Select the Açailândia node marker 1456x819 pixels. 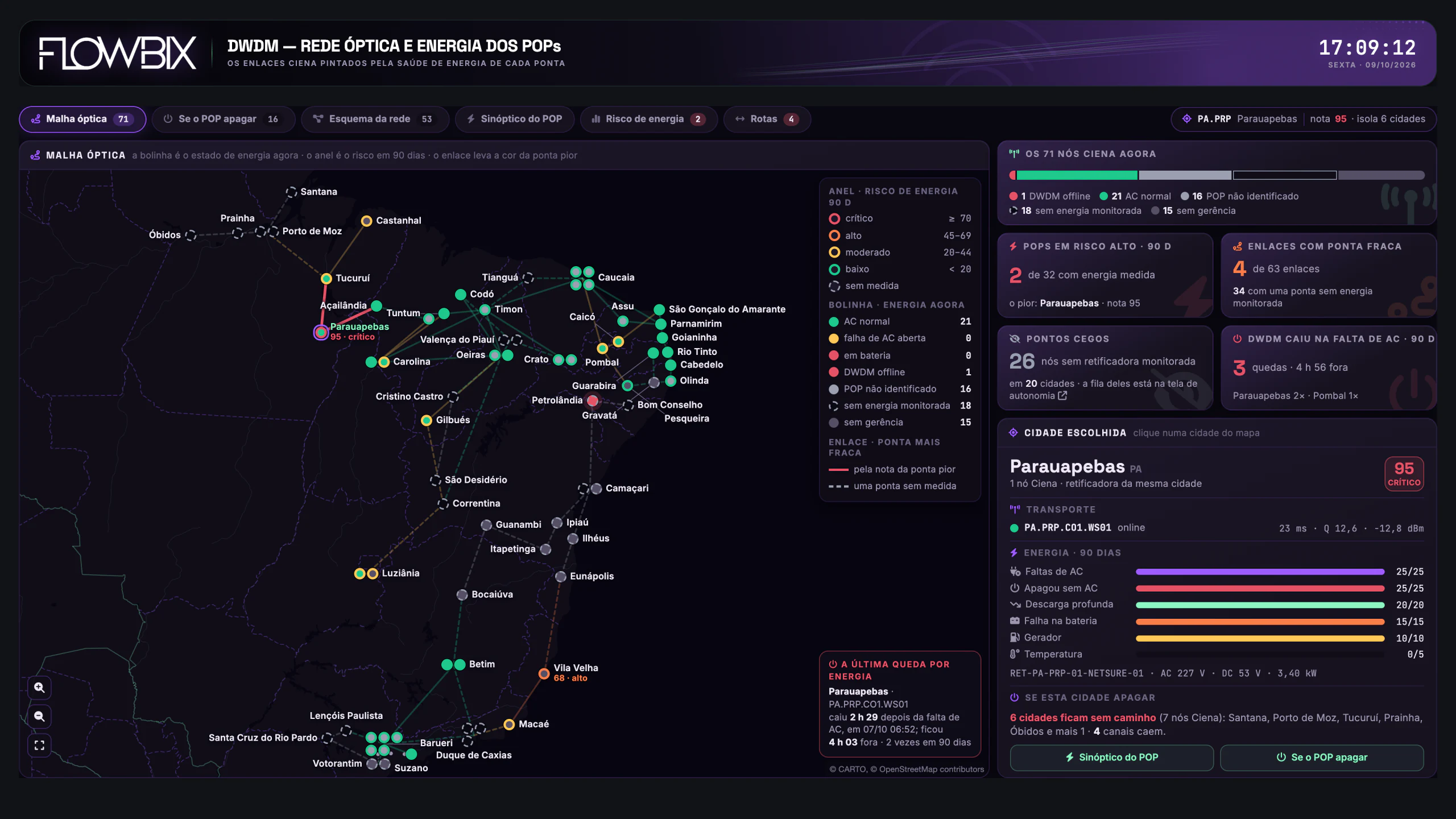tap(376, 306)
